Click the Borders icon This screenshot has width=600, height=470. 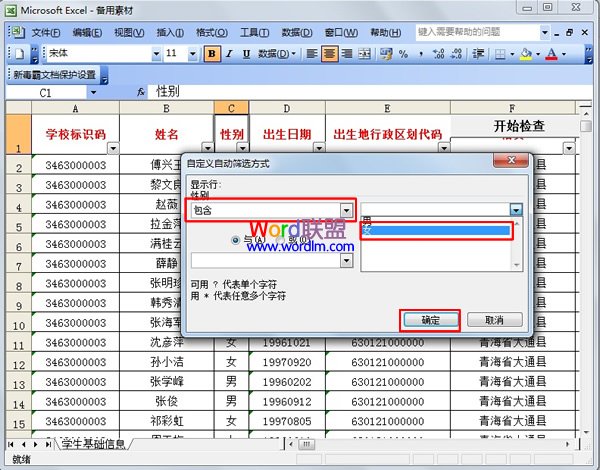pyautogui.click(x=500, y=54)
